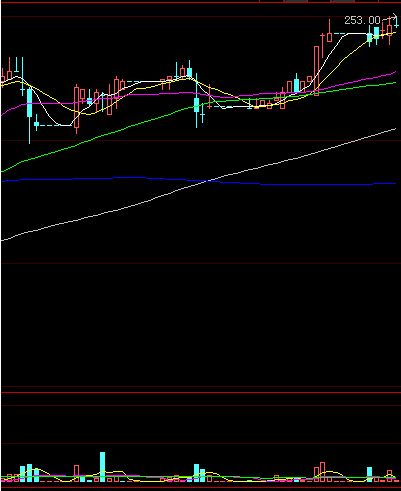Click the 253.00 high price label

click(x=362, y=21)
